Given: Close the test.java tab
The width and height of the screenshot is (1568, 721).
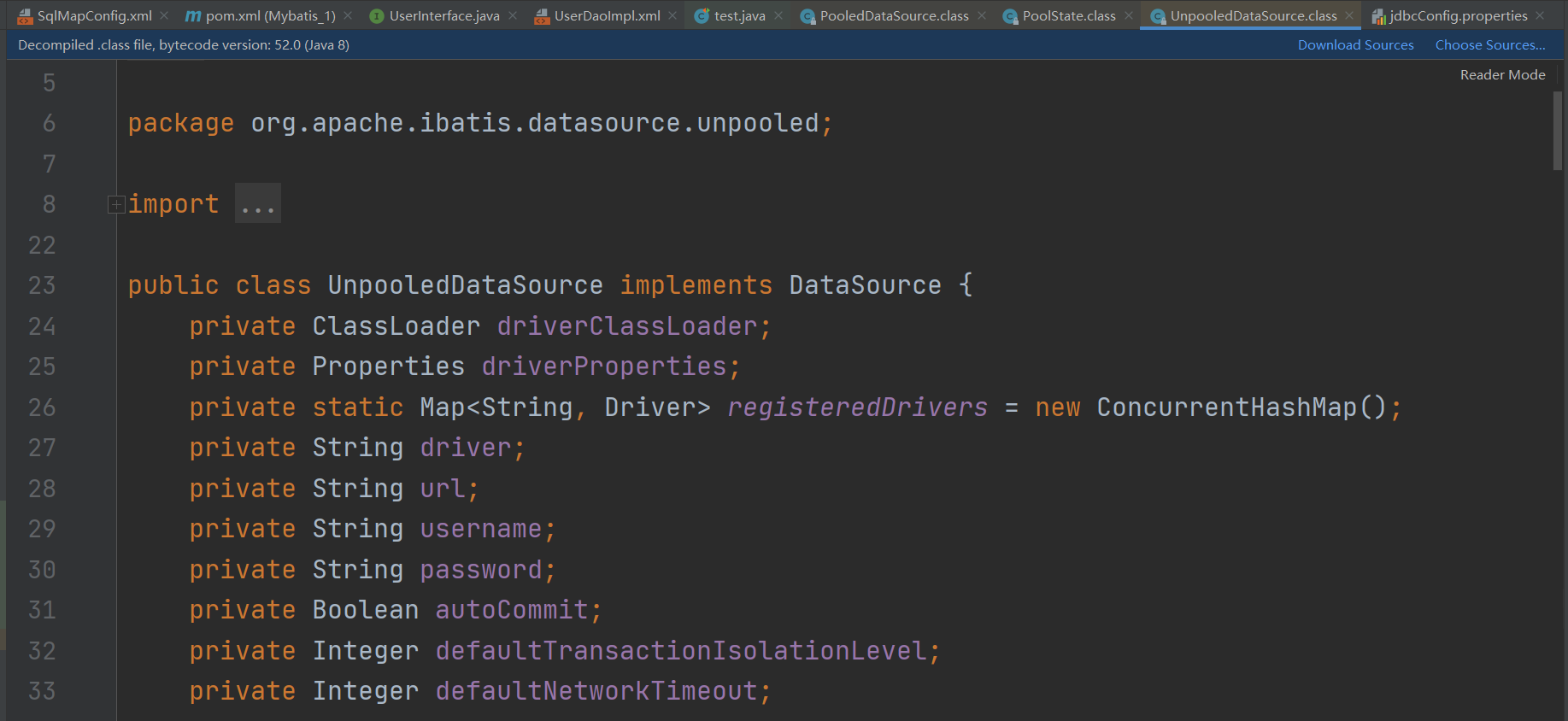Looking at the screenshot, I should [x=778, y=16].
